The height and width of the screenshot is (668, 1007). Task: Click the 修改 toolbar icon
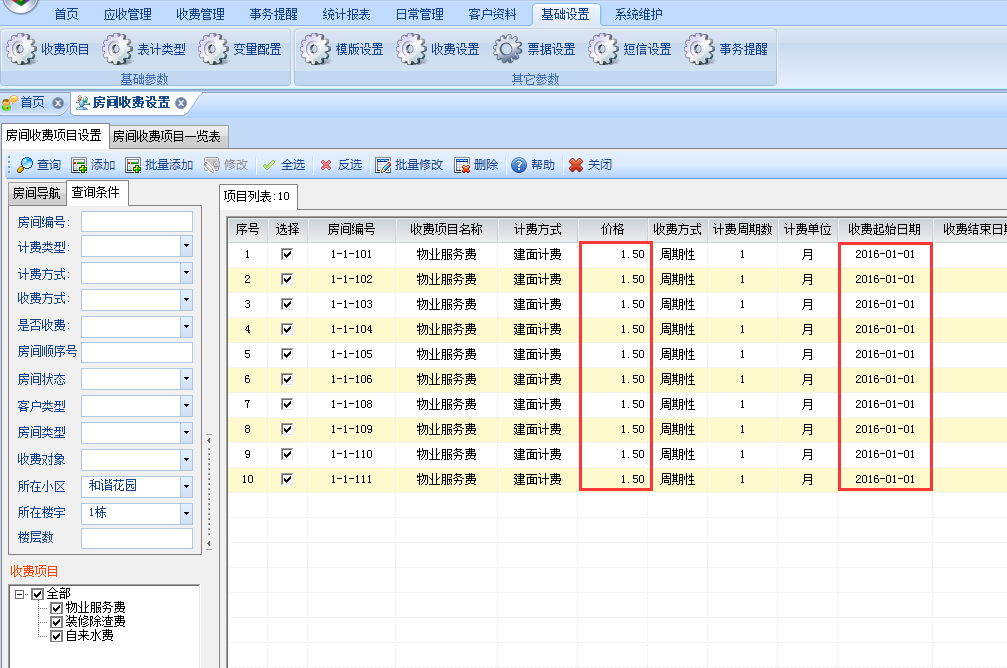[x=211, y=166]
